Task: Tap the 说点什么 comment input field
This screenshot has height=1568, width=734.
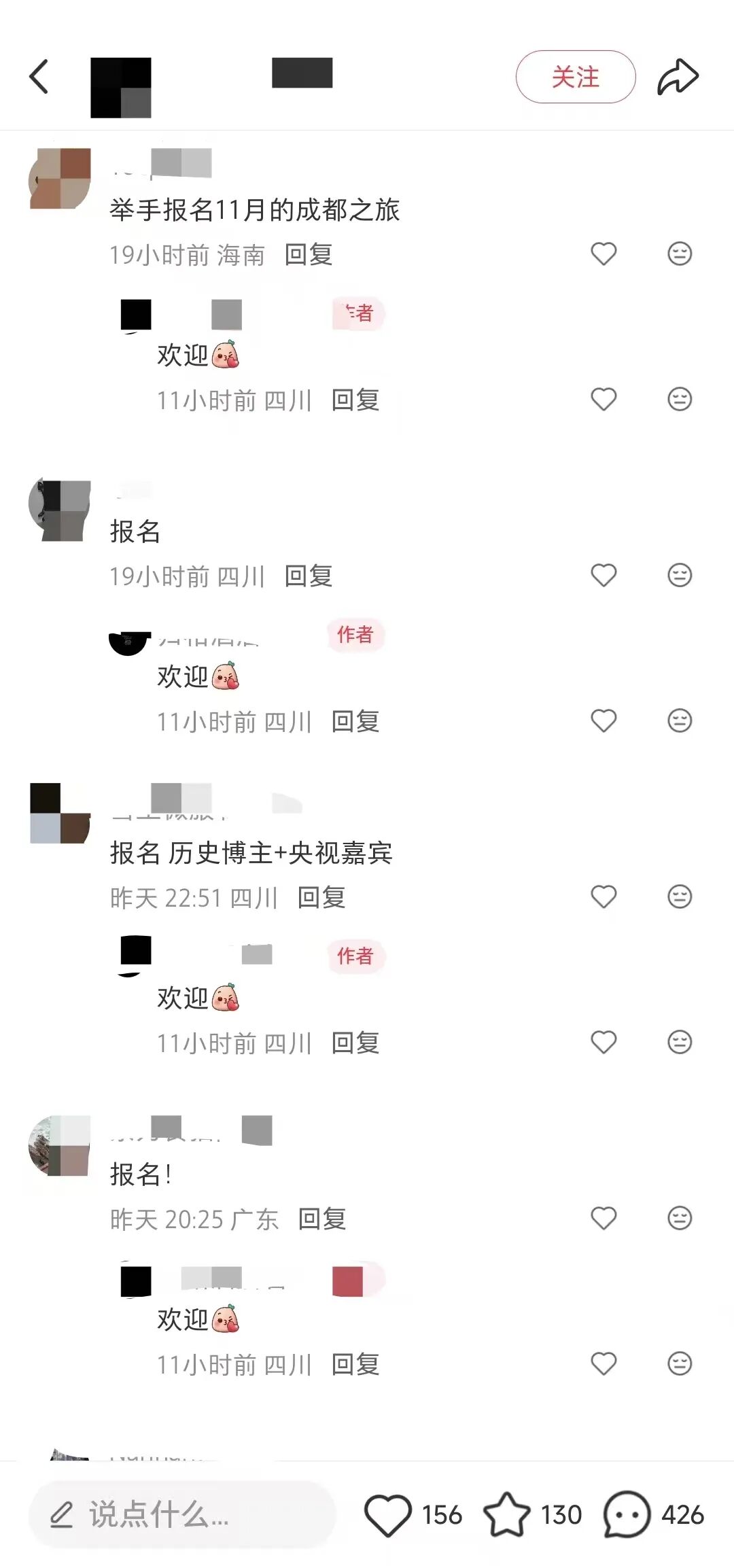Action: [182, 1515]
